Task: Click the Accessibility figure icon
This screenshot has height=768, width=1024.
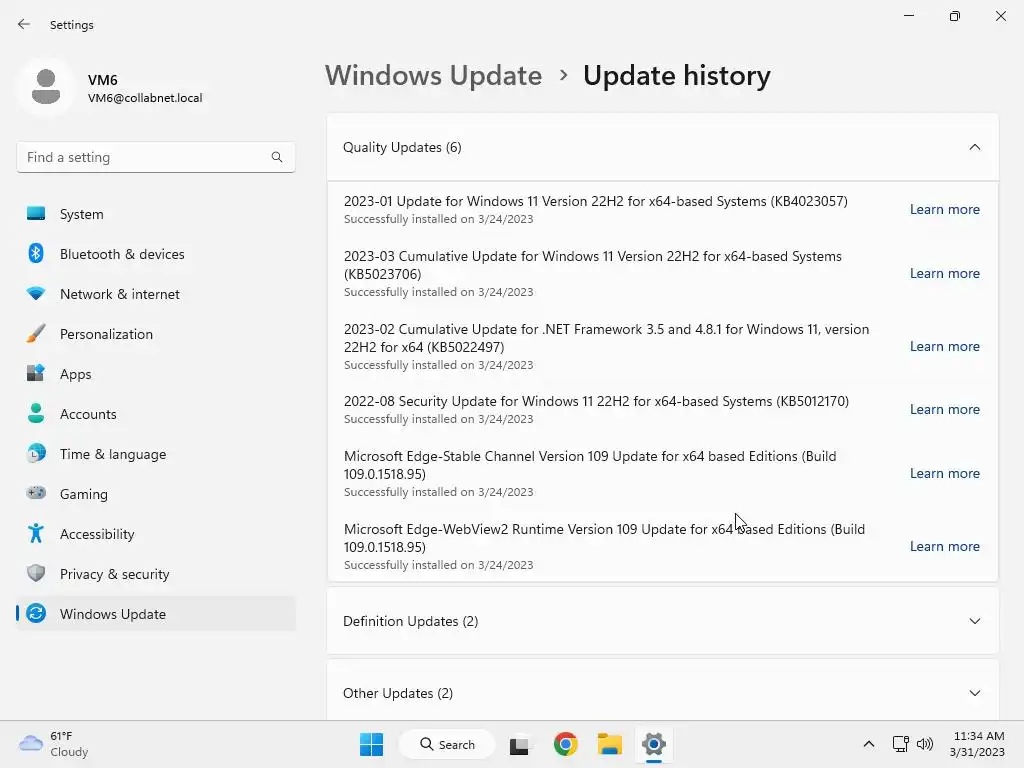Action: (x=36, y=534)
